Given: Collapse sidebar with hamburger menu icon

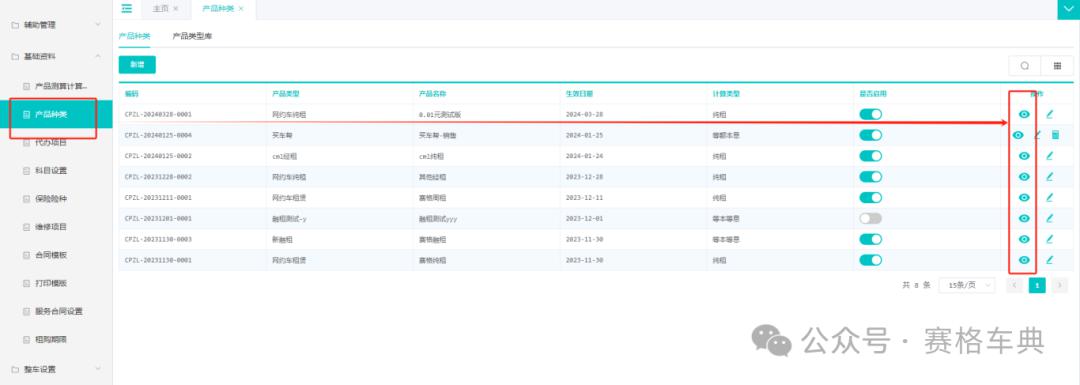Looking at the screenshot, I should (x=127, y=8).
